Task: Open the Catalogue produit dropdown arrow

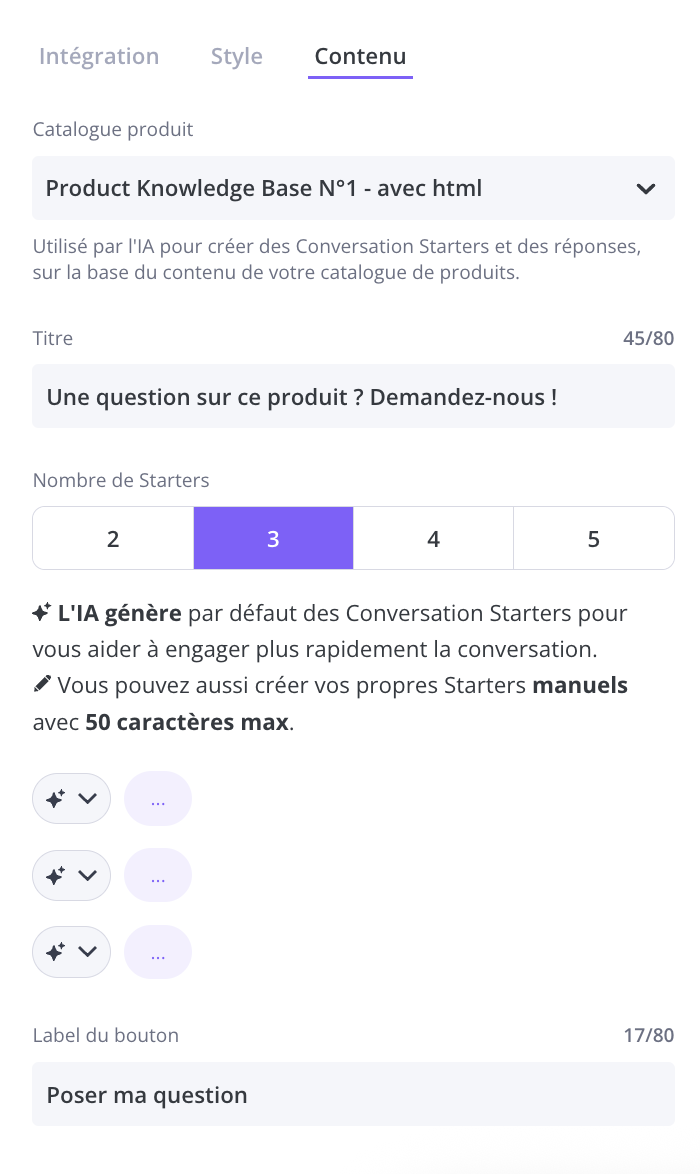Action: point(646,188)
